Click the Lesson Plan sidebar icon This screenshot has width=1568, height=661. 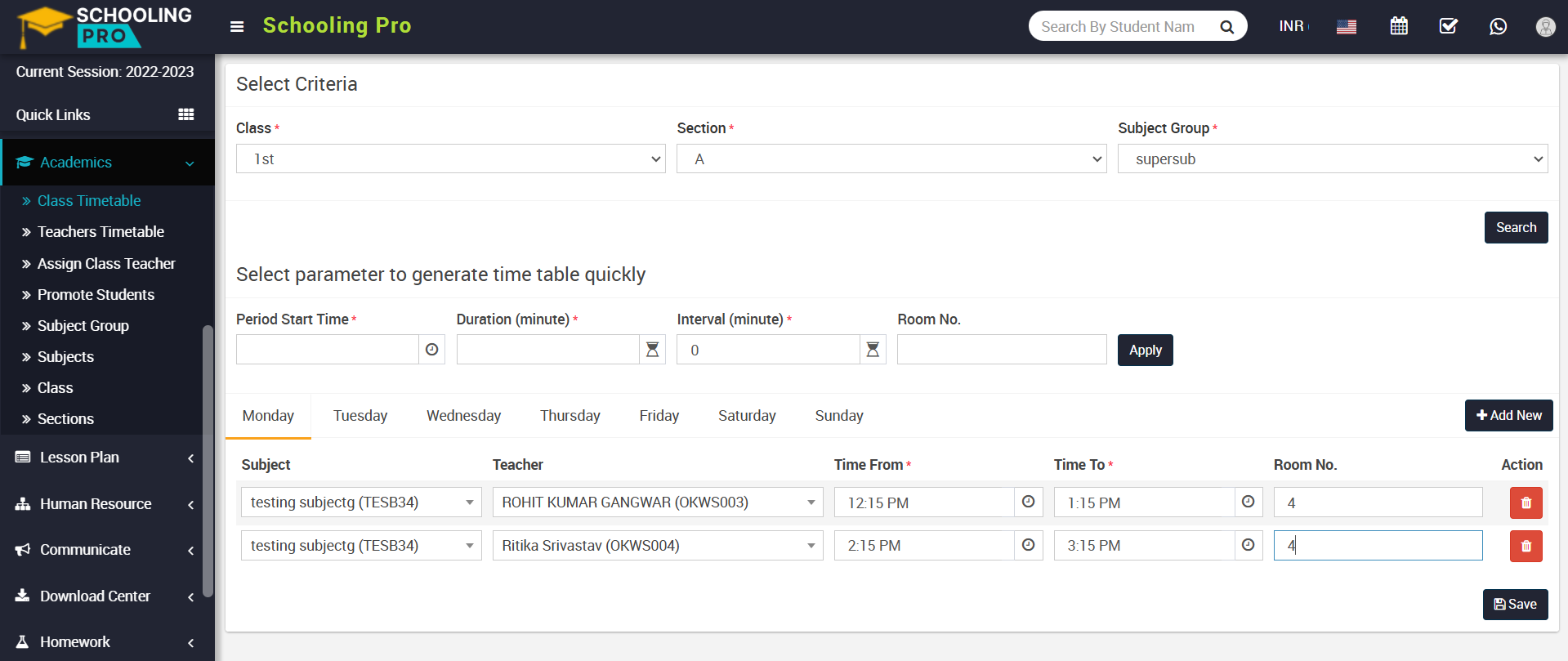click(x=23, y=458)
